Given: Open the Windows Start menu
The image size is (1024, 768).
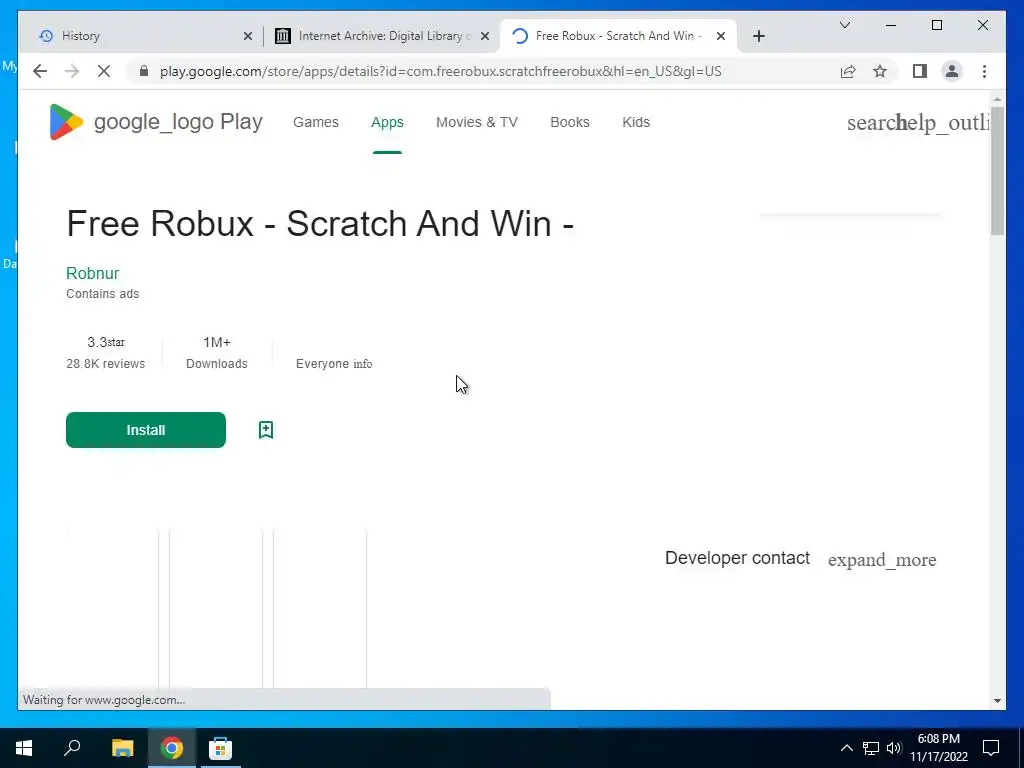Looking at the screenshot, I should 24,748.
